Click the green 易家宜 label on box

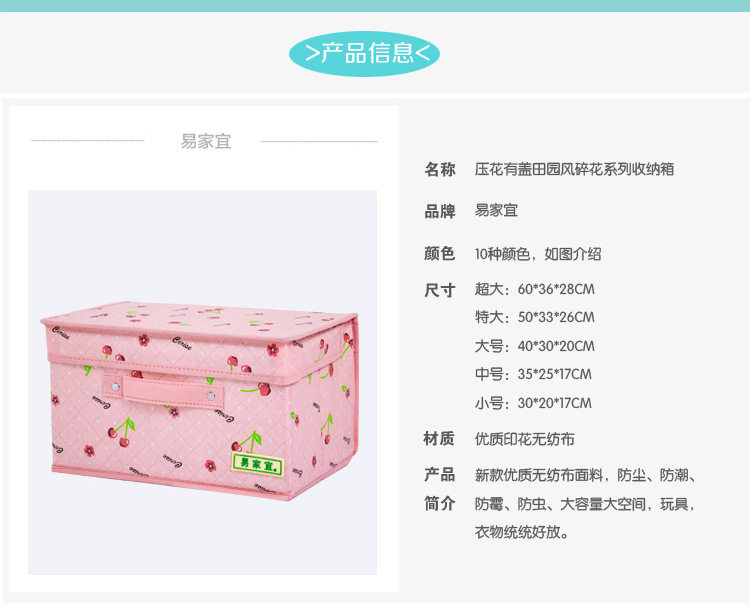pyautogui.click(x=257, y=464)
